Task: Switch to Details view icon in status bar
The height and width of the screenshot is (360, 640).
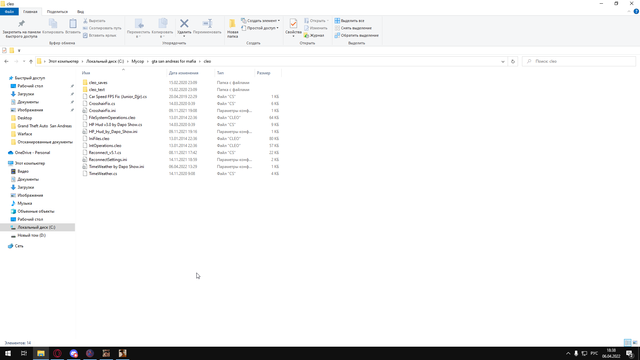Action: point(627,342)
